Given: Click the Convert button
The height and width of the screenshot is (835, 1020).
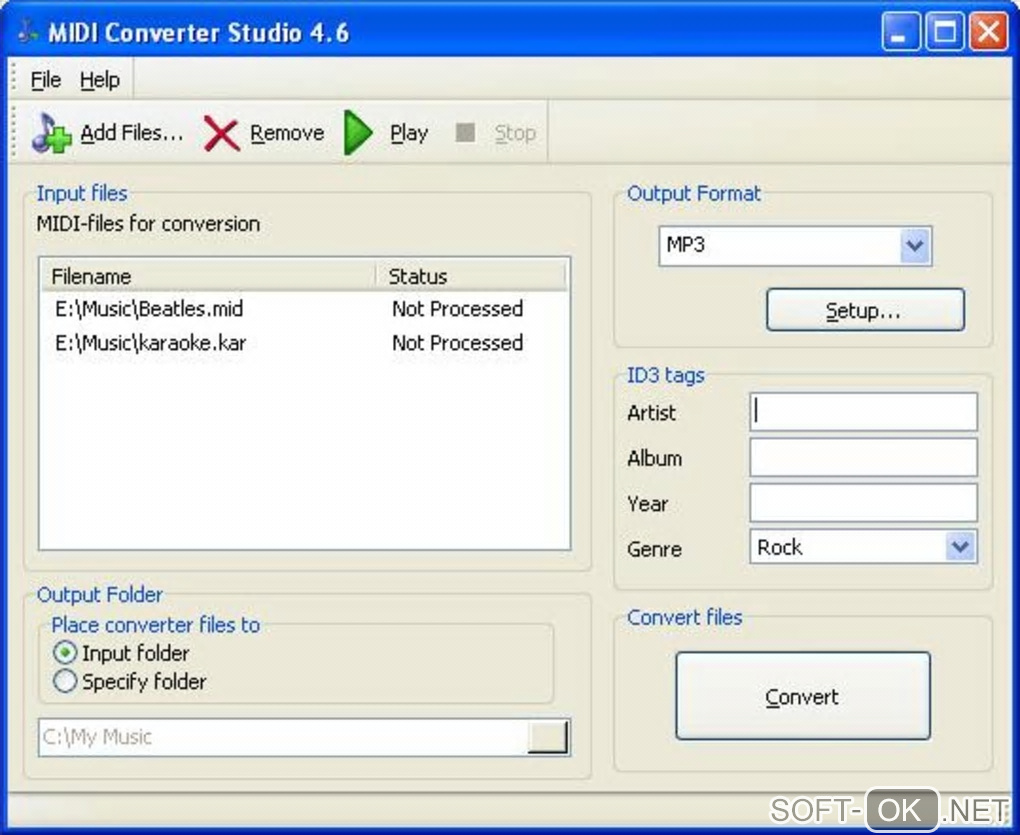Looking at the screenshot, I should click(x=803, y=696).
